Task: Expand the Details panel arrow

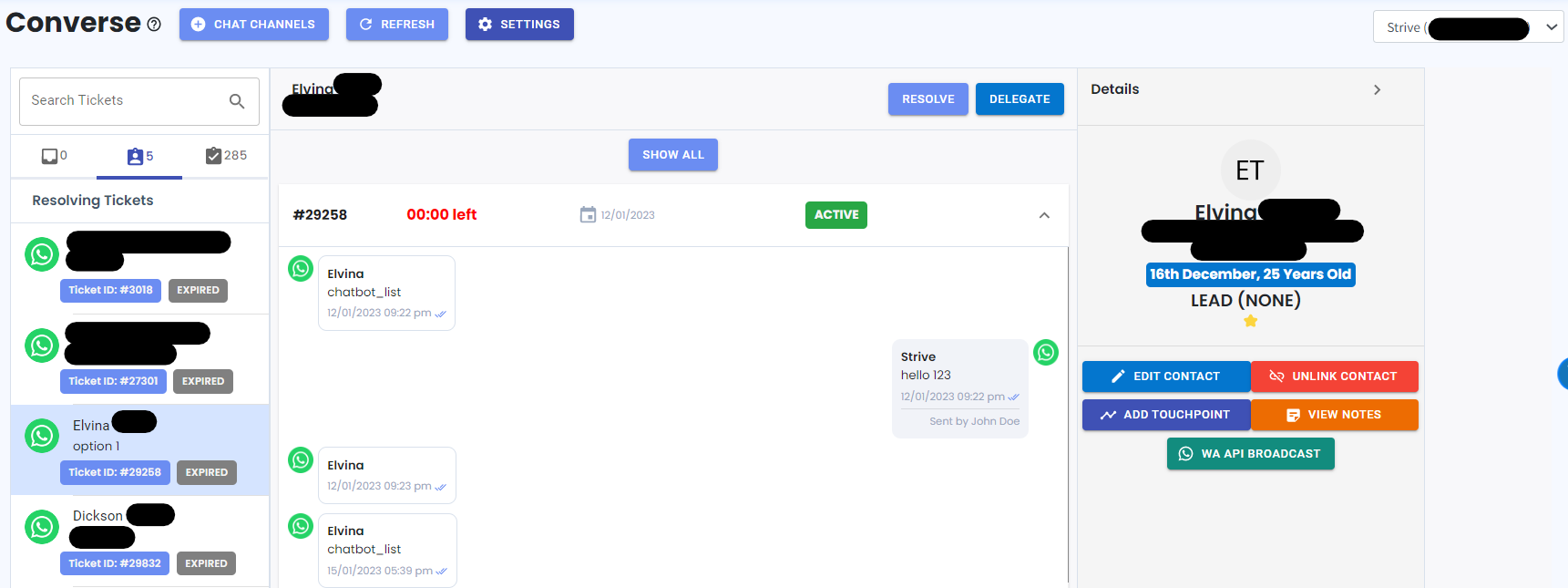Action: pos(1377,89)
